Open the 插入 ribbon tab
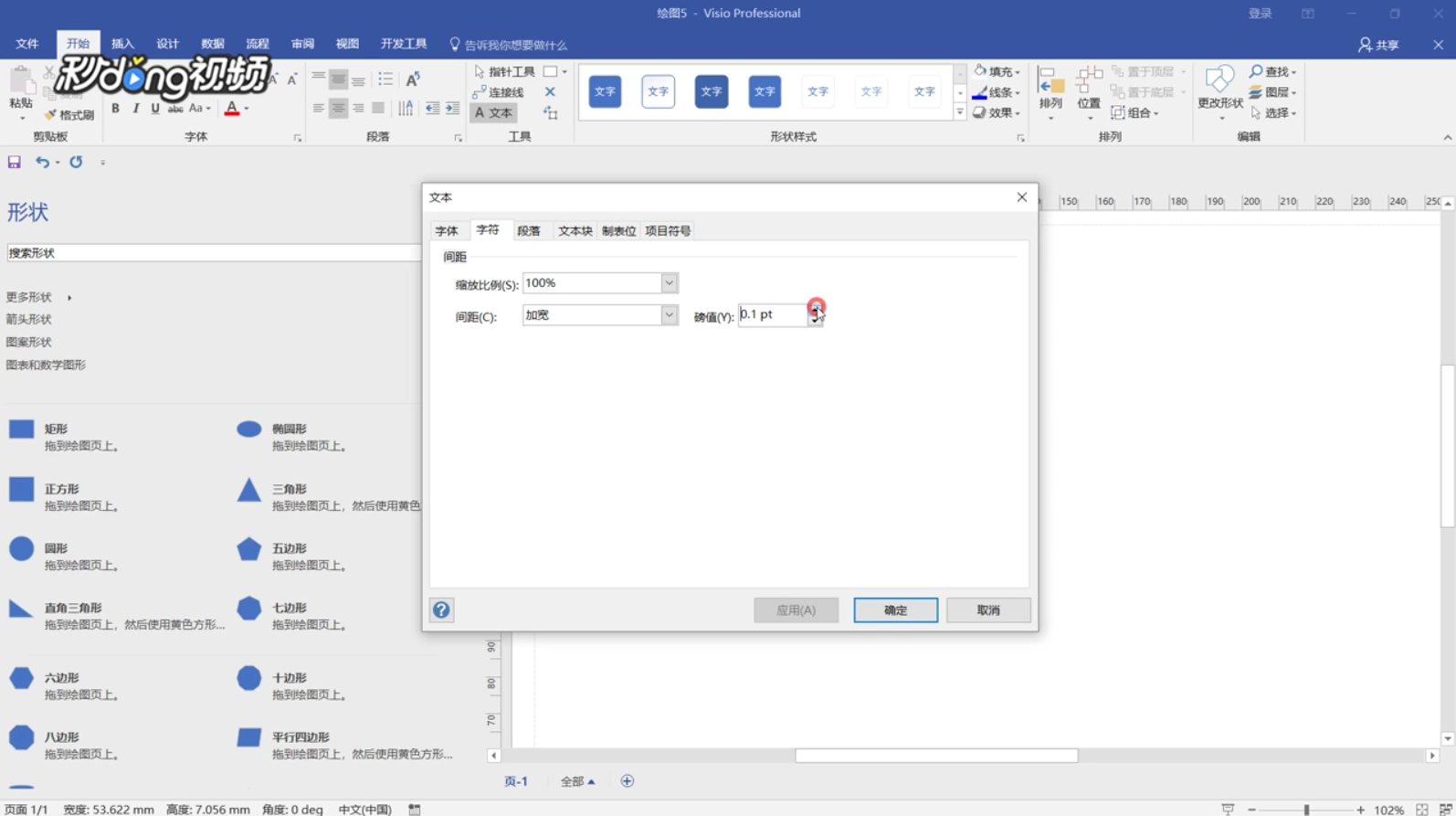The width and height of the screenshot is (1456, 816). coord(122,44)
